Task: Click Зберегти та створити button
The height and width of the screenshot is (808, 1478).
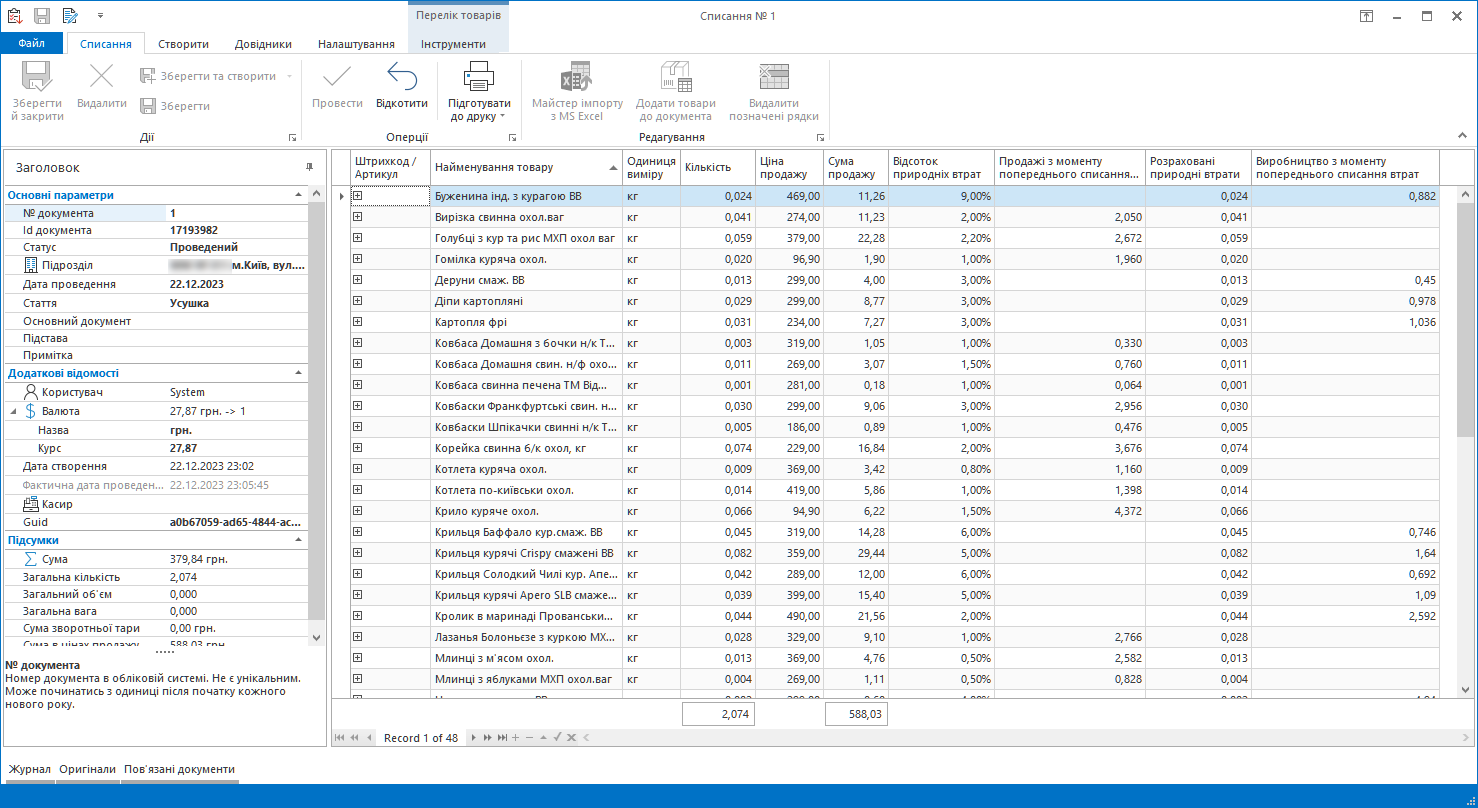Action: pos(208,76)
